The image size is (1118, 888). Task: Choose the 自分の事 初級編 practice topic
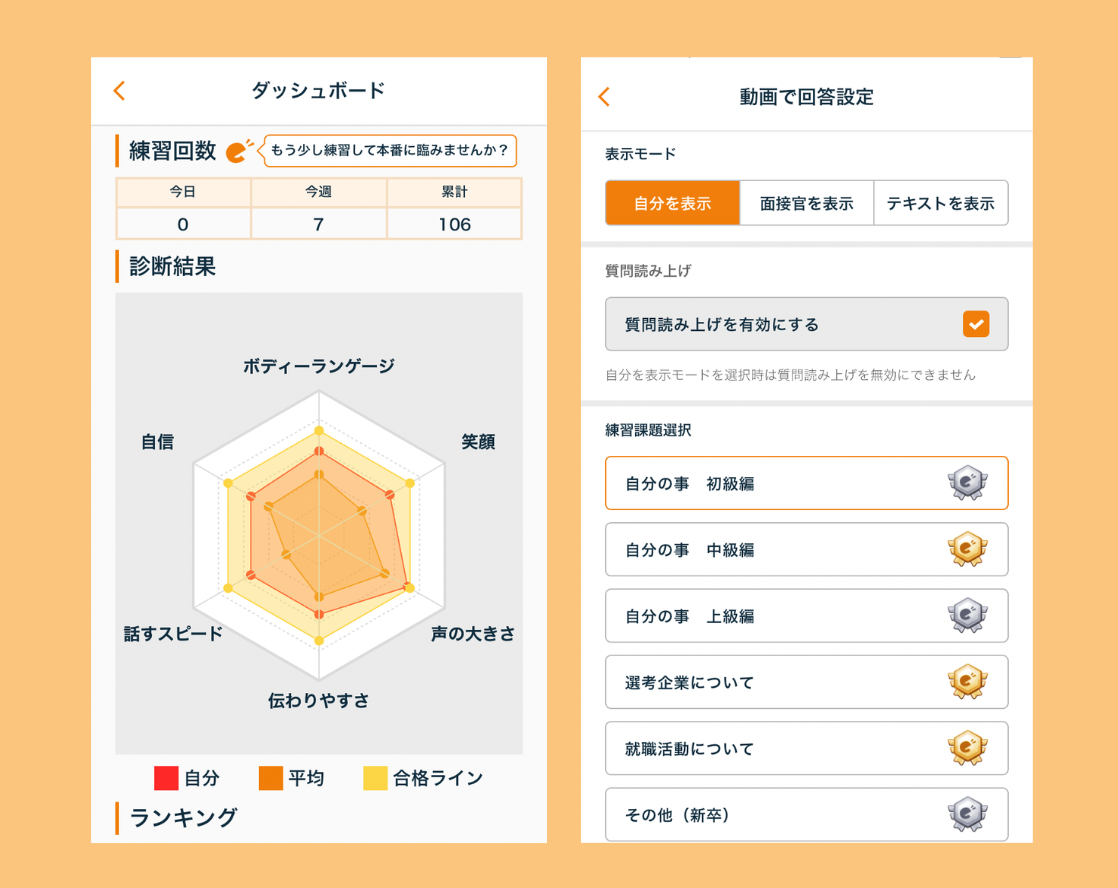pos(770,484)
